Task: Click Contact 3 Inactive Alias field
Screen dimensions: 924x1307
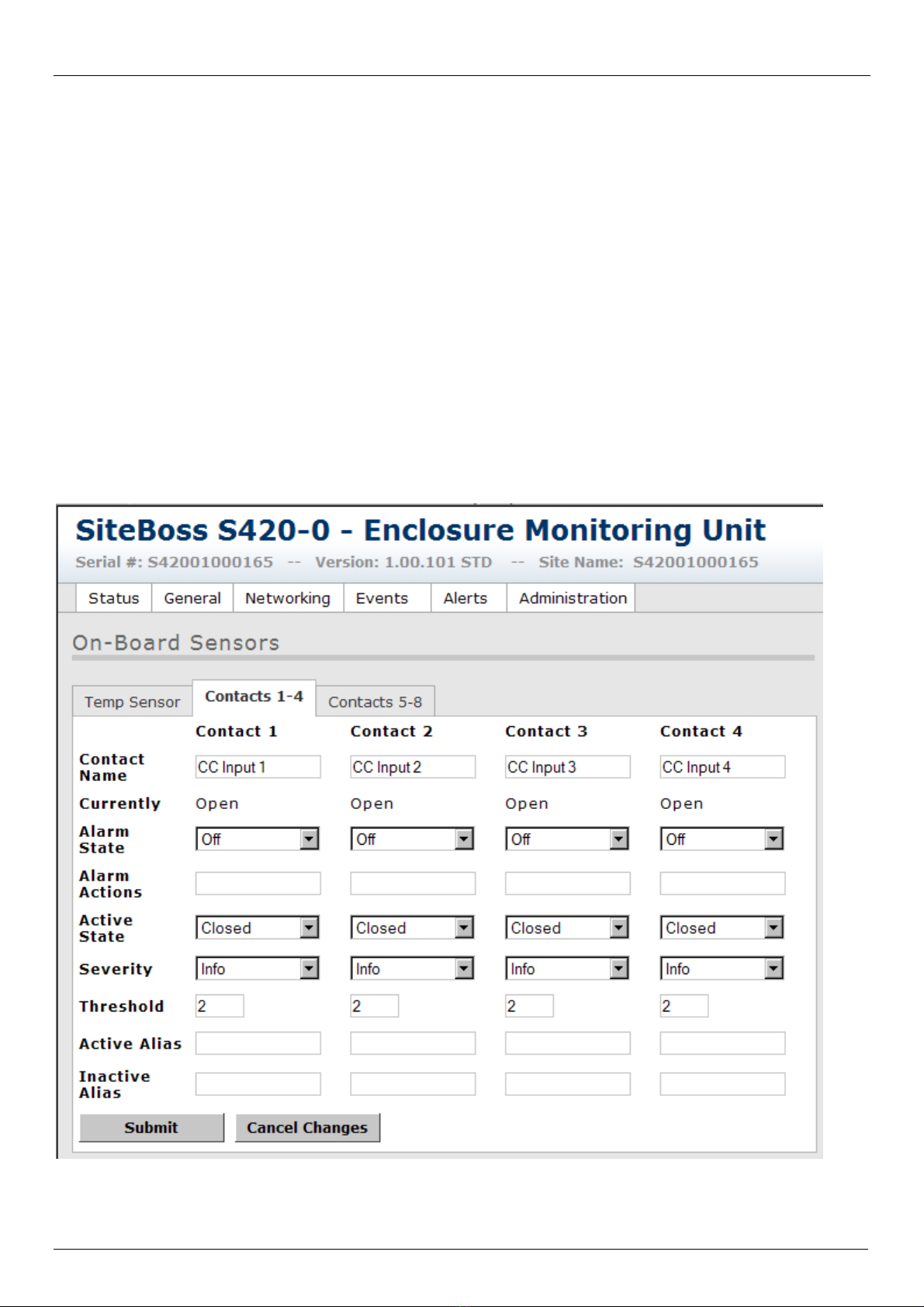Action: coord(568,1084)
